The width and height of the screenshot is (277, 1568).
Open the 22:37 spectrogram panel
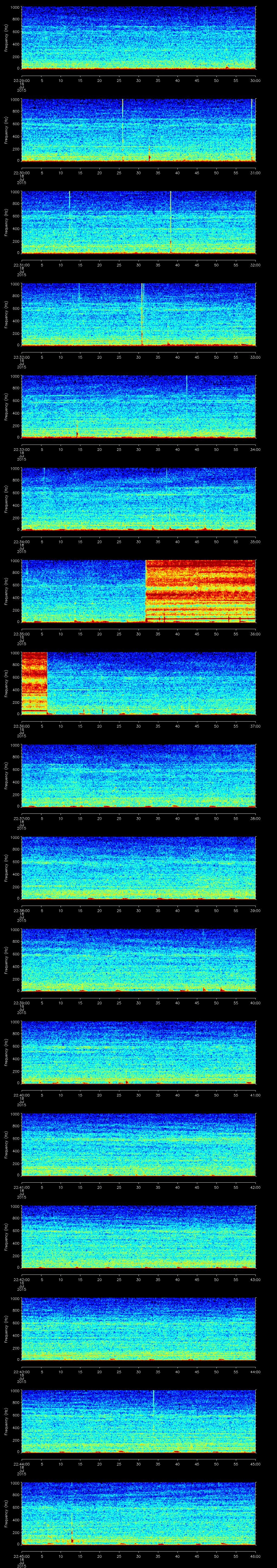pos(138,775)
